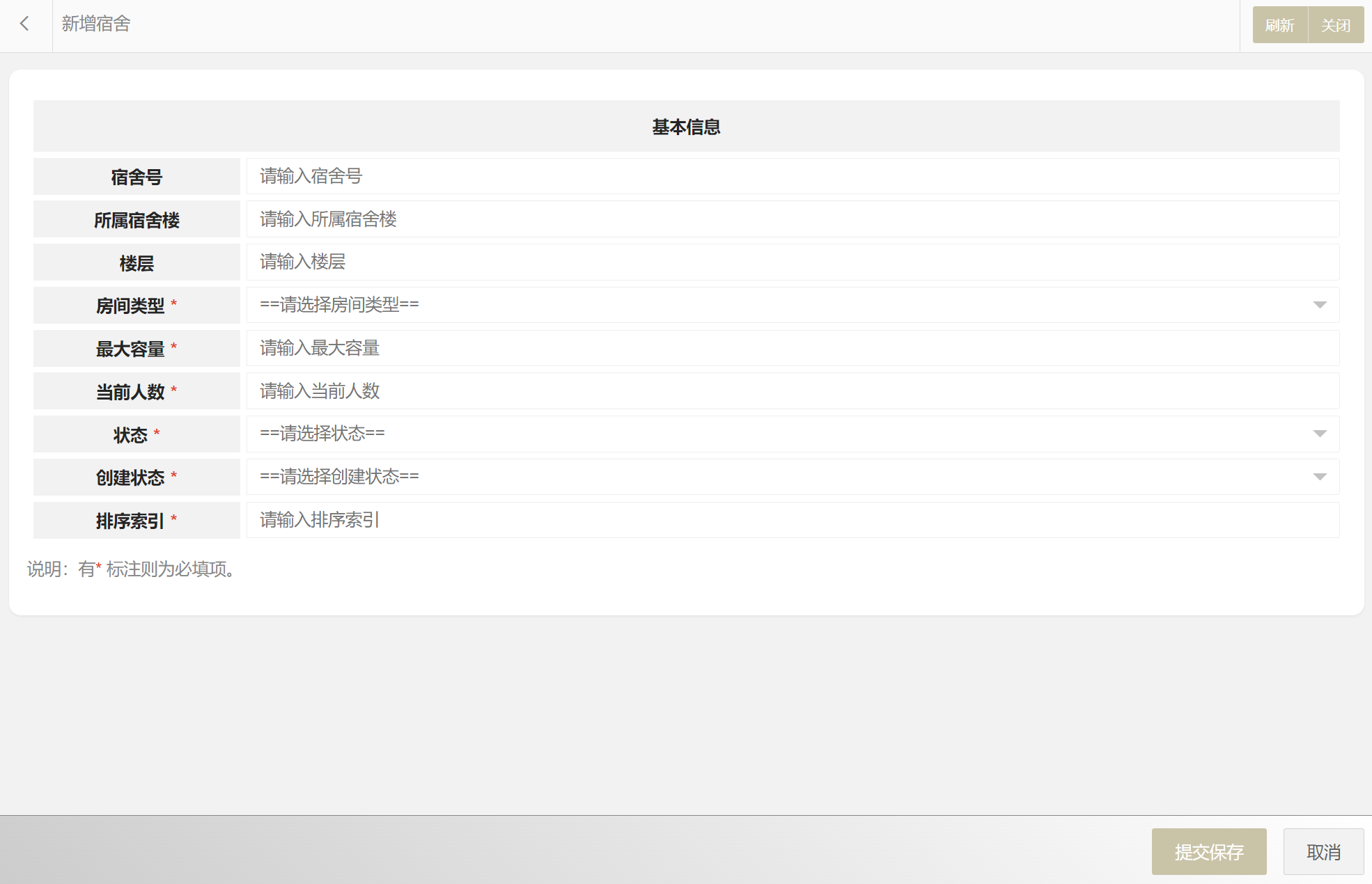Image resolution: width=1372 pixels, height=884 pixels.
Task: Click the 关闭 close button
Action: coord(1335,26)
